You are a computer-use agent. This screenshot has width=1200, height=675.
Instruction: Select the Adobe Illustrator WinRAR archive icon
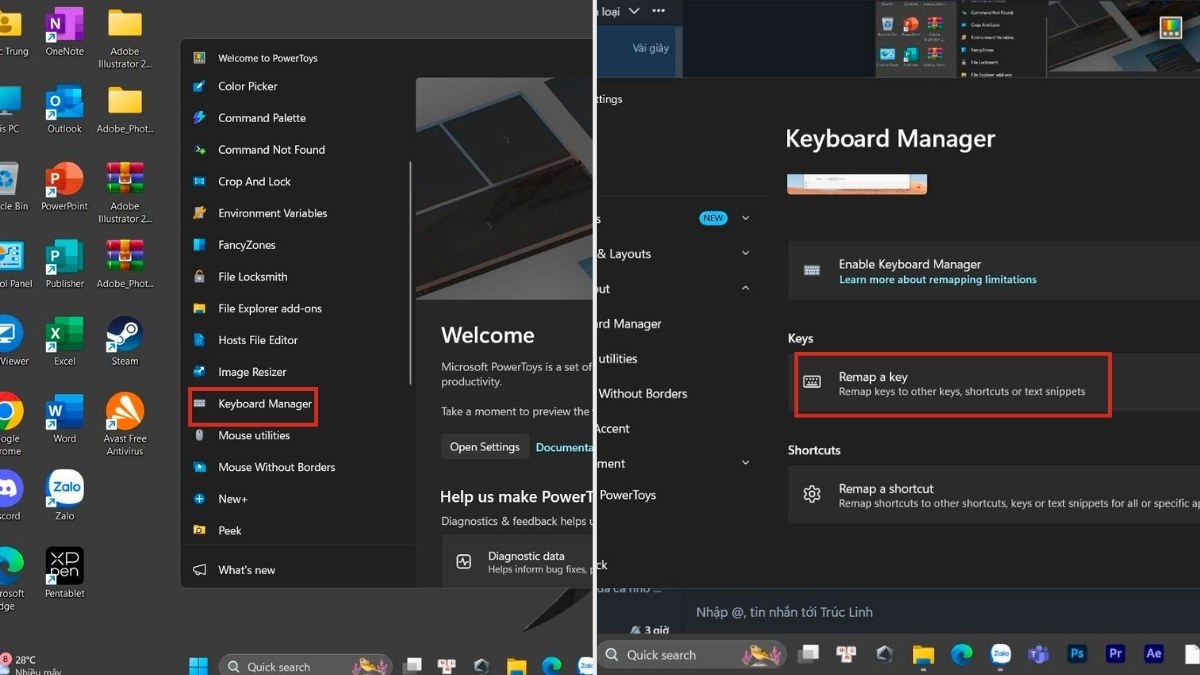click(125, 192)
